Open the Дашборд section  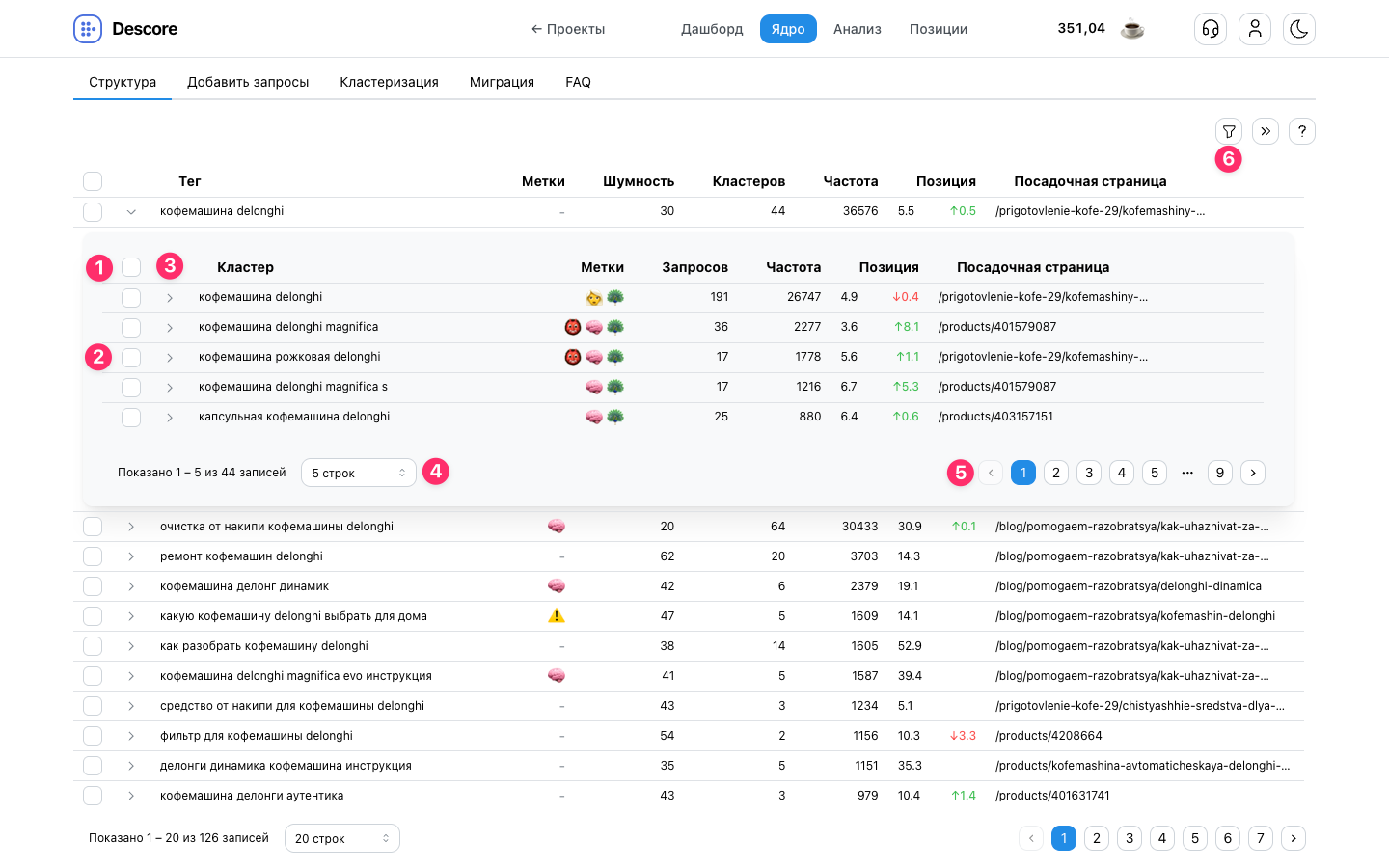[712, 29]
